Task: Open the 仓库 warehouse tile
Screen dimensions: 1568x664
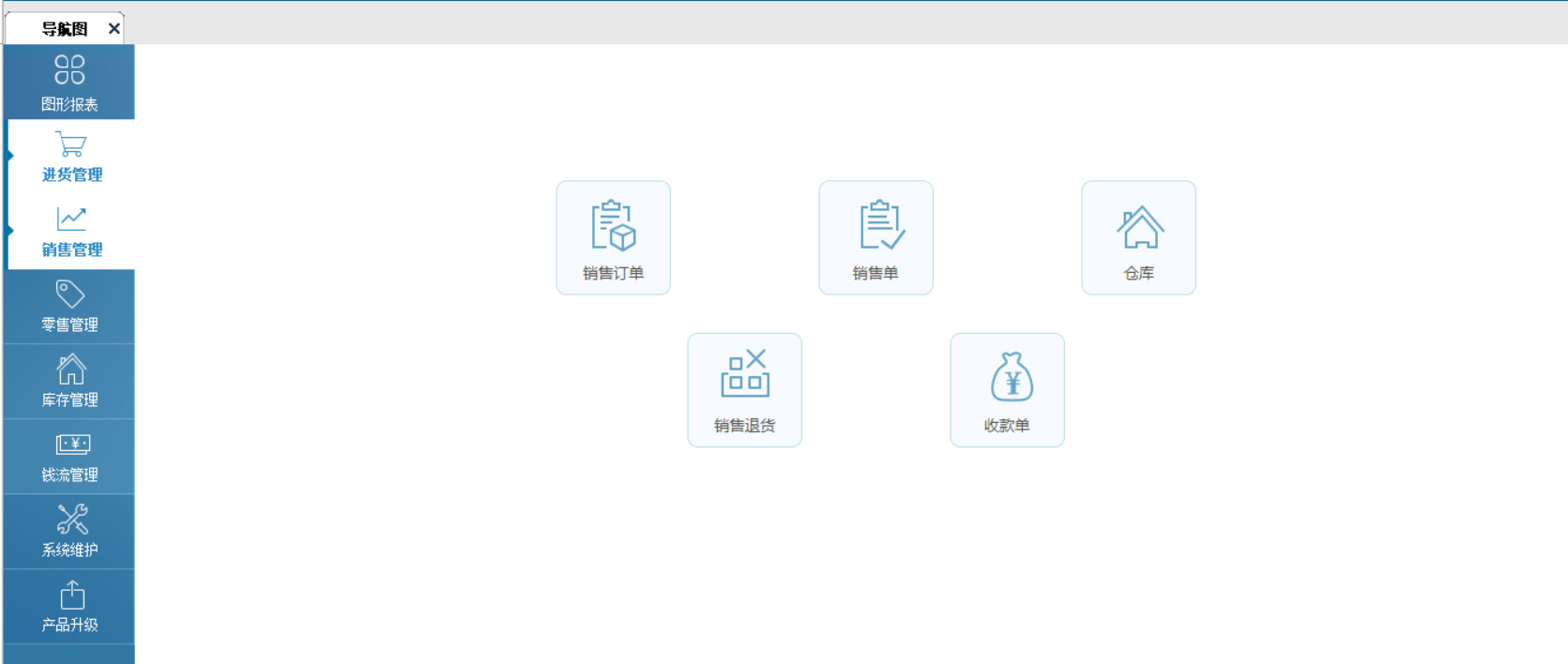Action: [x=1139, y=237]
